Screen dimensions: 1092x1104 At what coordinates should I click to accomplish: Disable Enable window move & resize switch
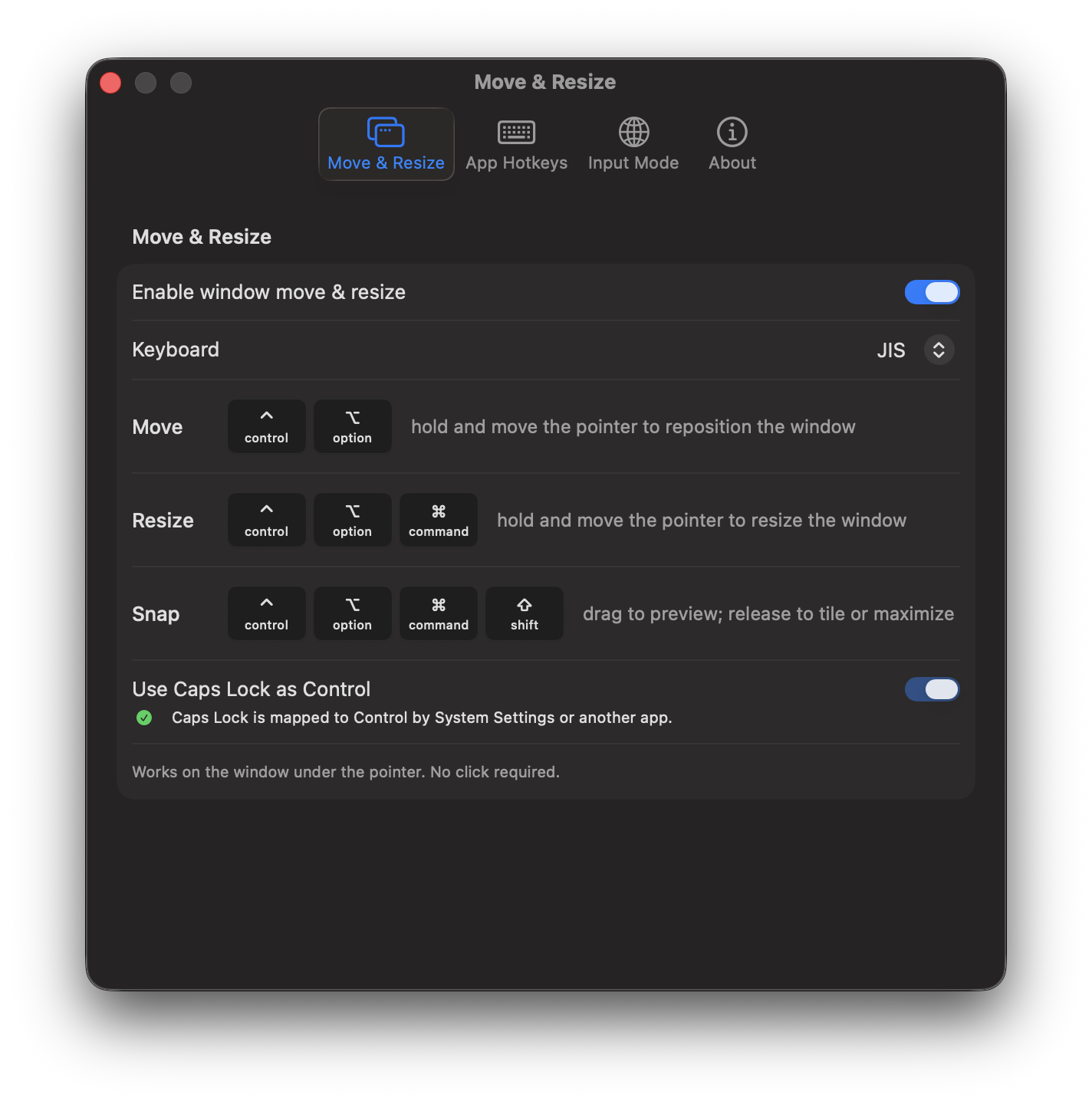point(932,292)
